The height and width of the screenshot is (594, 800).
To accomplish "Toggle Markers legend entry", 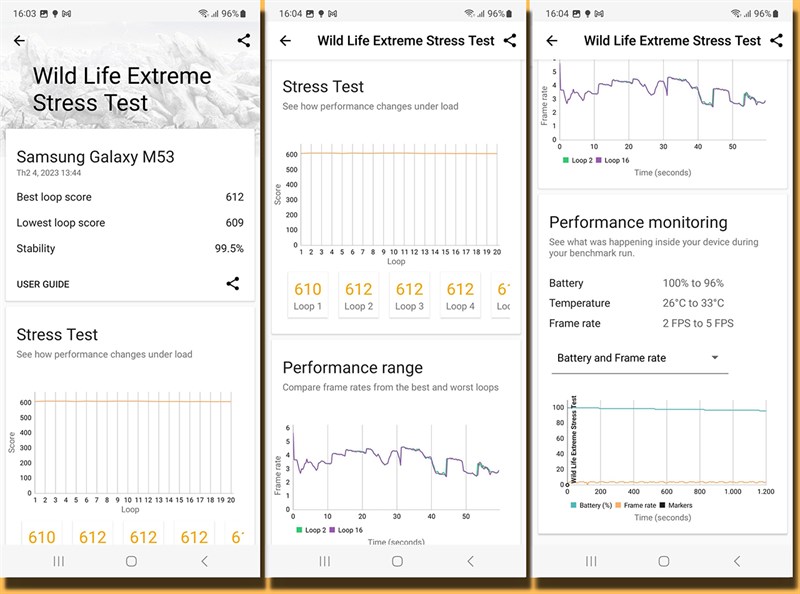I will (x=676, y=505).
